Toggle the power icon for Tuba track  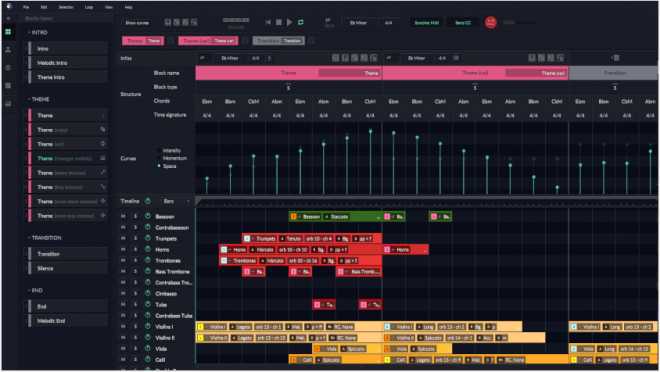pyautogui.click(x=148, y=304)
